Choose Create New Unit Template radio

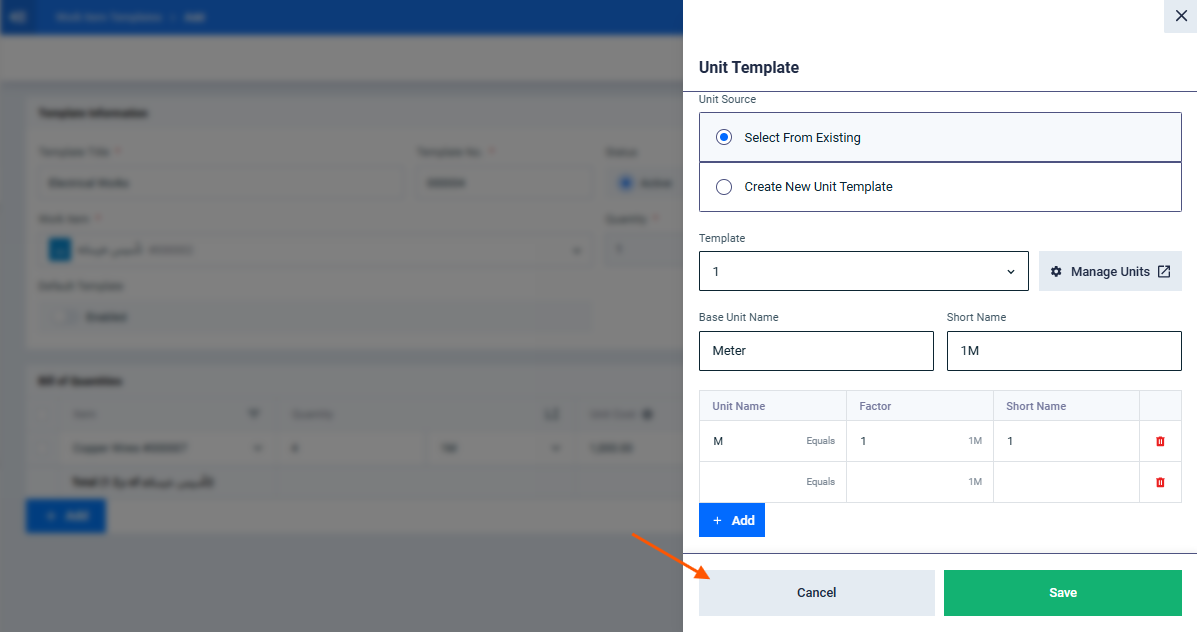[x=724, y=187]
